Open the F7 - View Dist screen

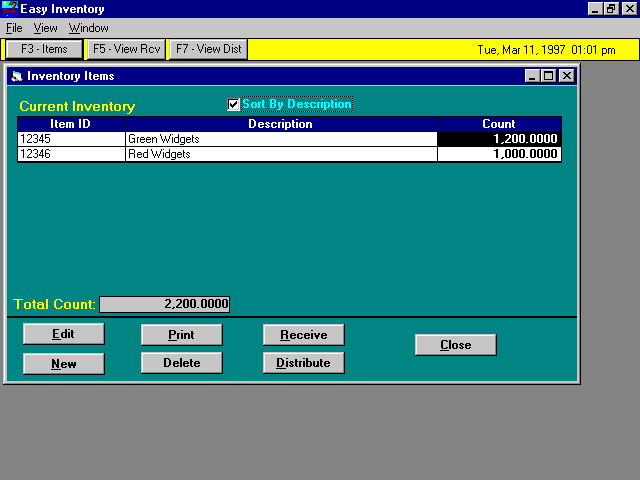coord(208,49)
